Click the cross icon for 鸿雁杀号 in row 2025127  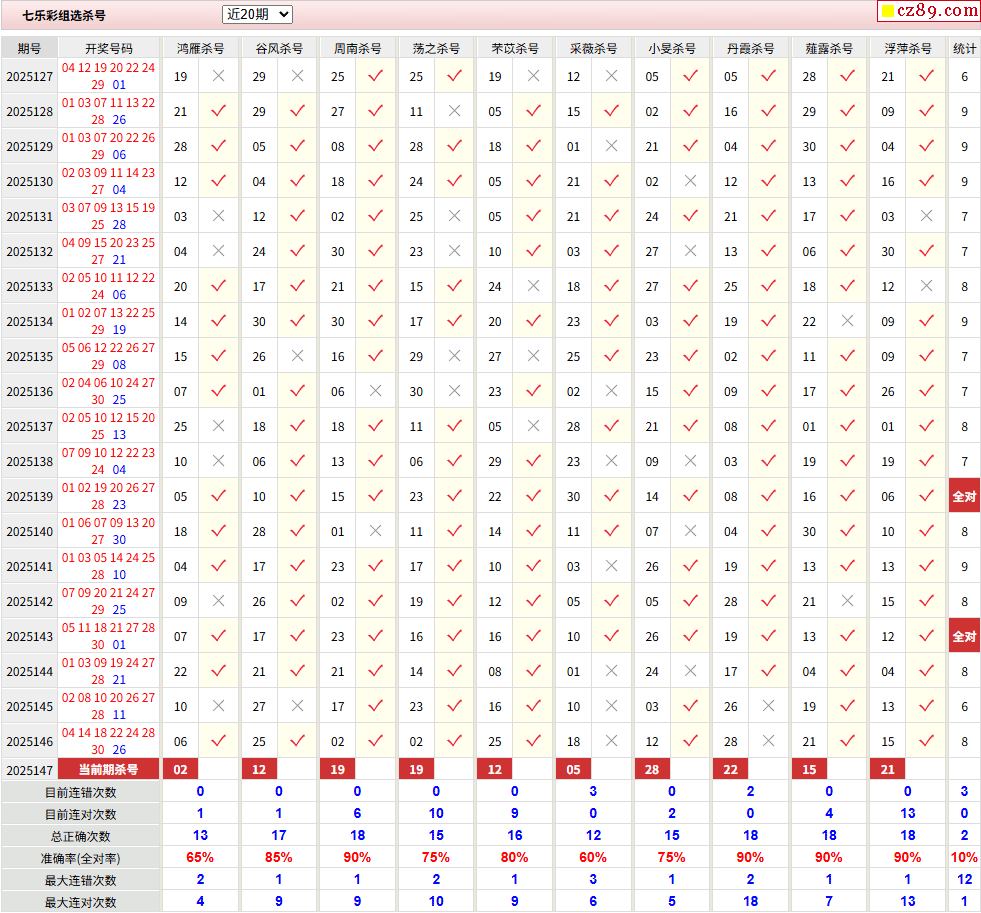[x=218, y=76]
